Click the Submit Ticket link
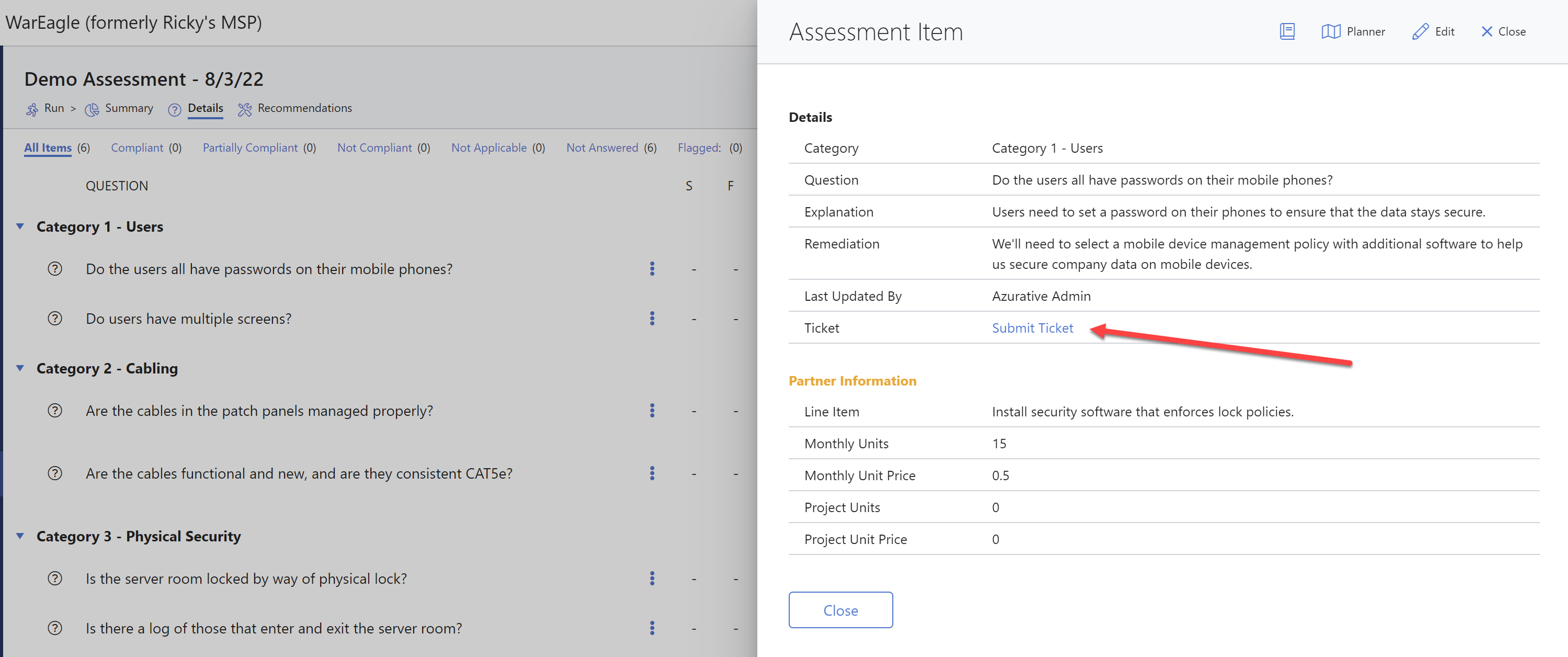The height and width of the screenshot is (657, 1568). 1032,328
